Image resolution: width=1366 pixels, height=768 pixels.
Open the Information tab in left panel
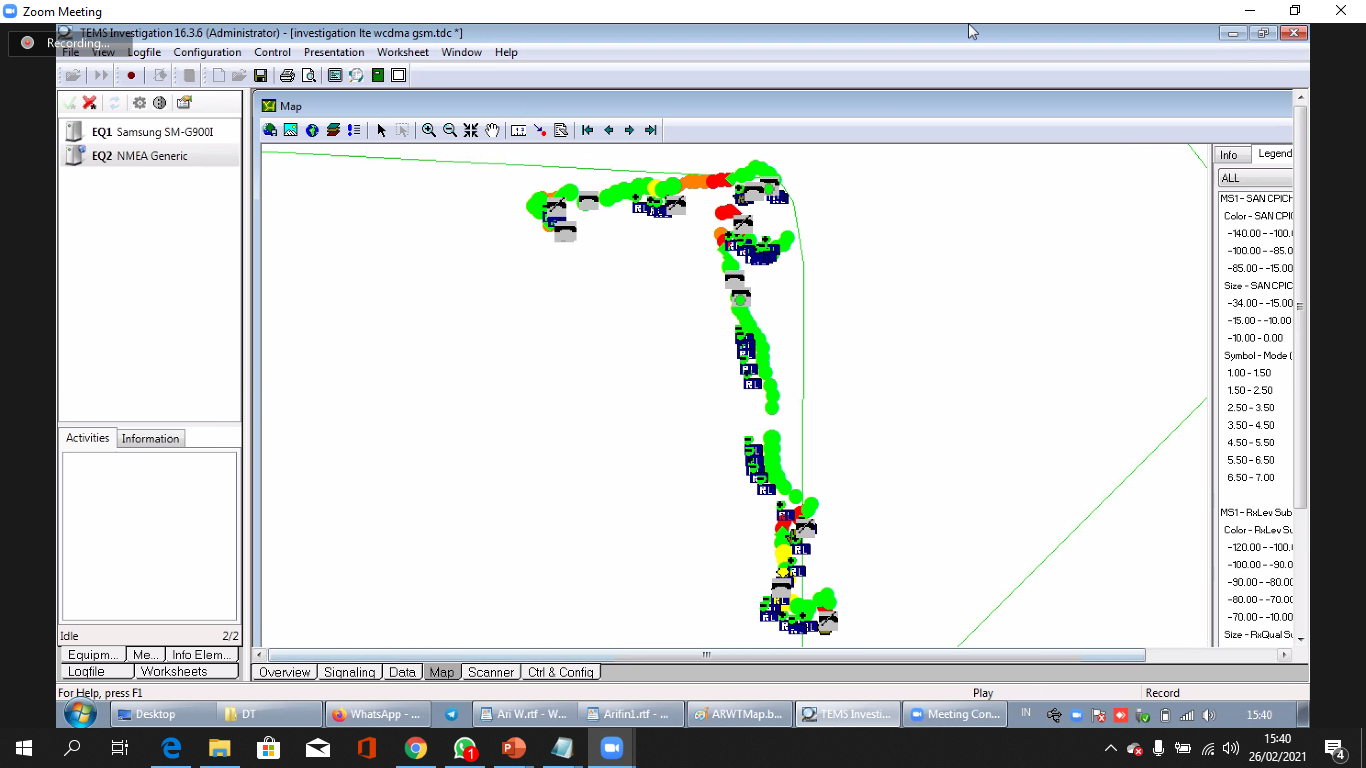[150, 439]
